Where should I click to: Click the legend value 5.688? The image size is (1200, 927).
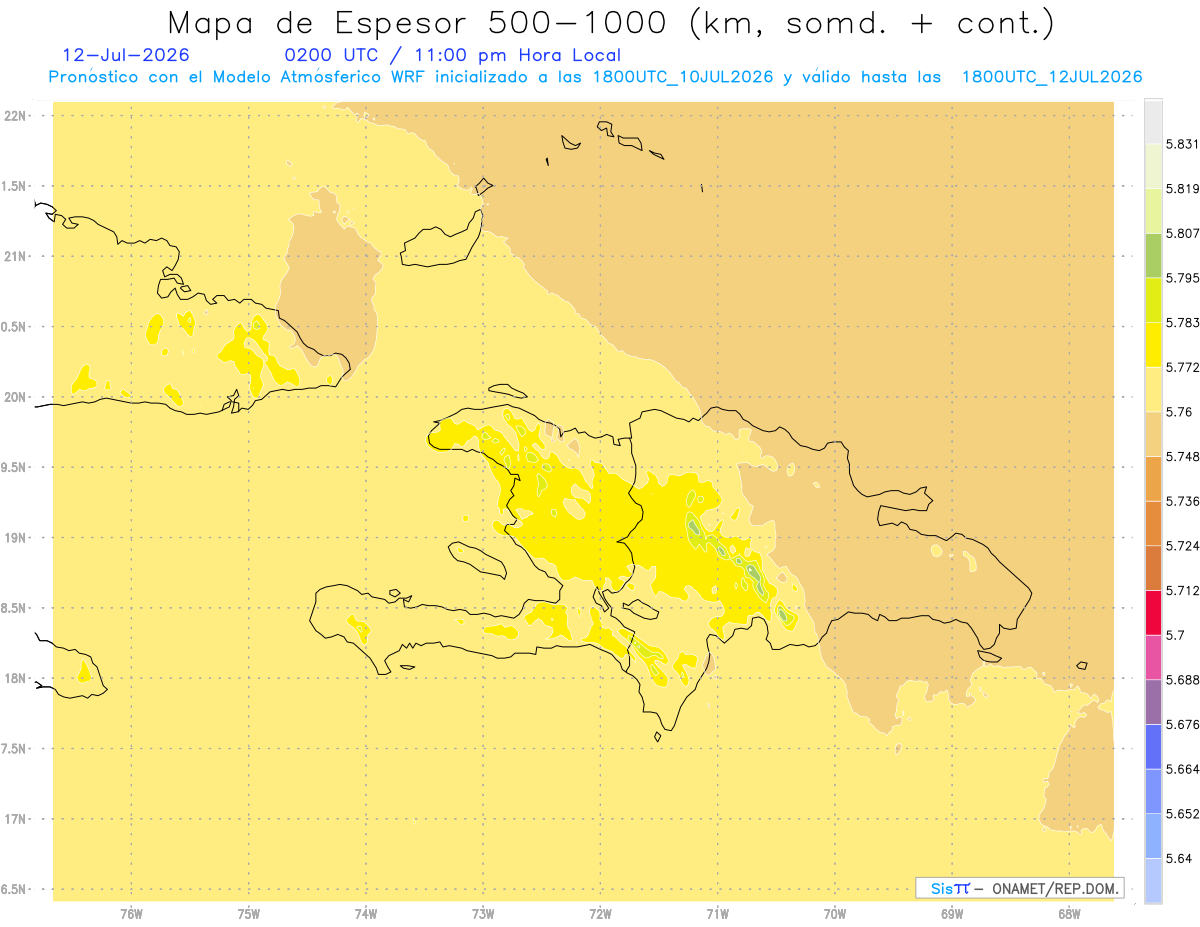coord(1183,680)
